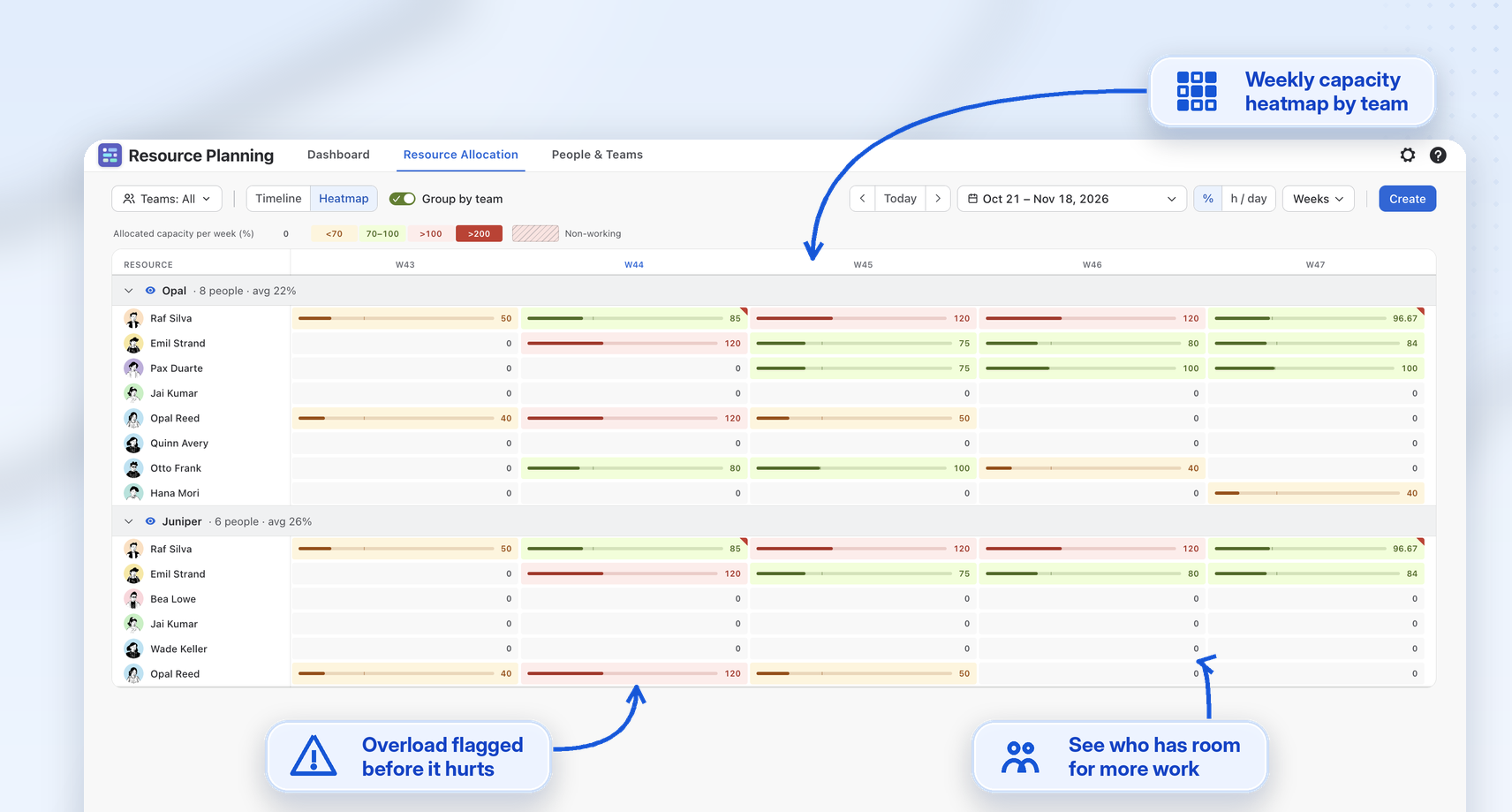Viewport: 1512px width, 812px height.
Task: Open the People & Teams tab
Action: coord(597,155)
